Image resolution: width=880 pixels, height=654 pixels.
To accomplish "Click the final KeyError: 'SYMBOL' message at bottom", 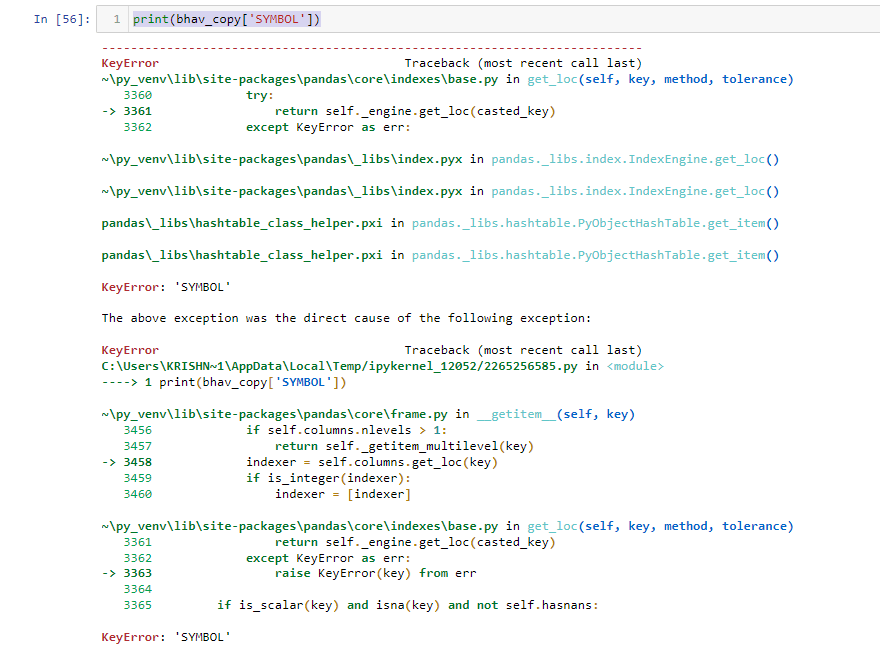I will (166, 637).
